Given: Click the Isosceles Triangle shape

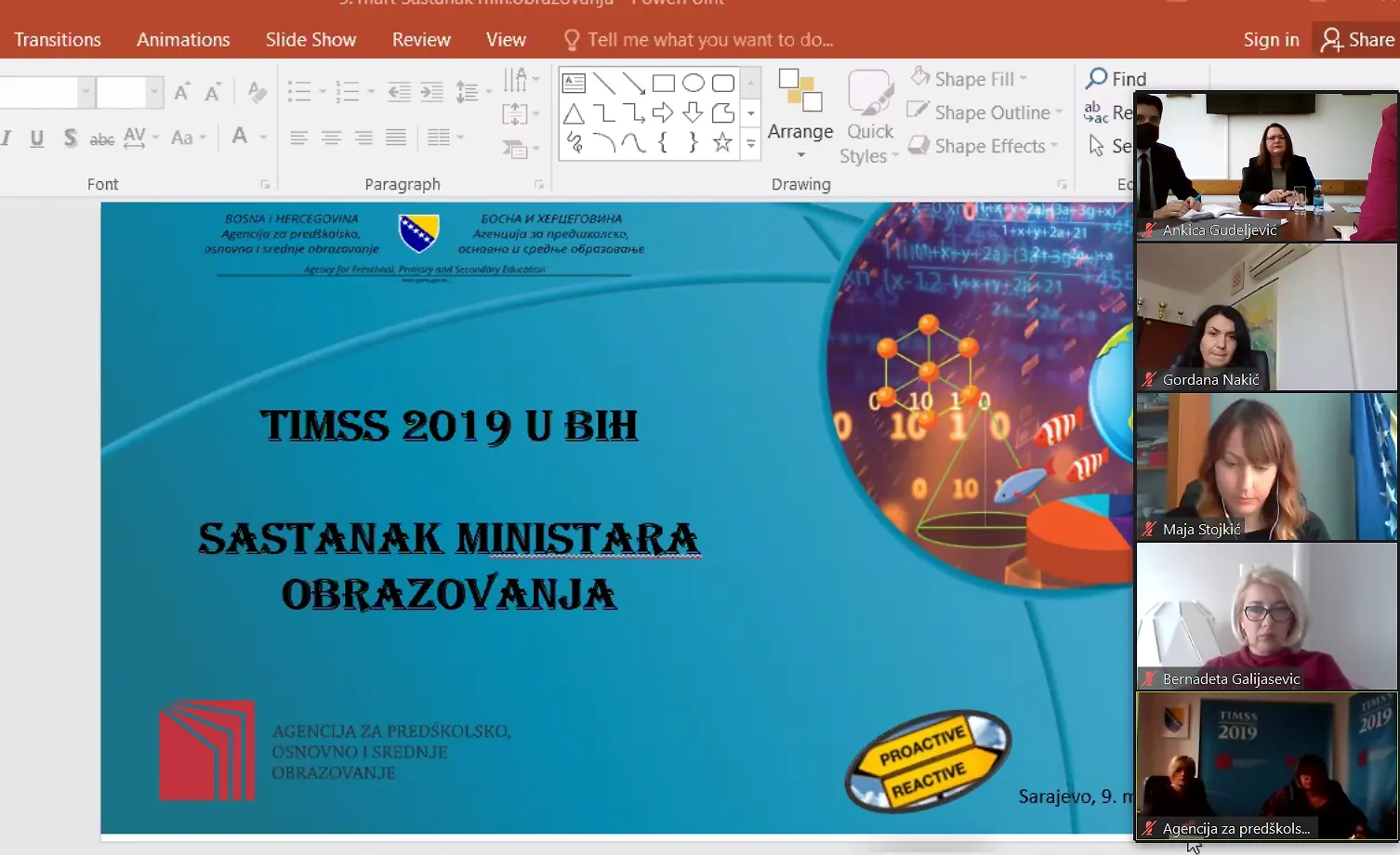Looking at the screenshot, I should (575, 113).
